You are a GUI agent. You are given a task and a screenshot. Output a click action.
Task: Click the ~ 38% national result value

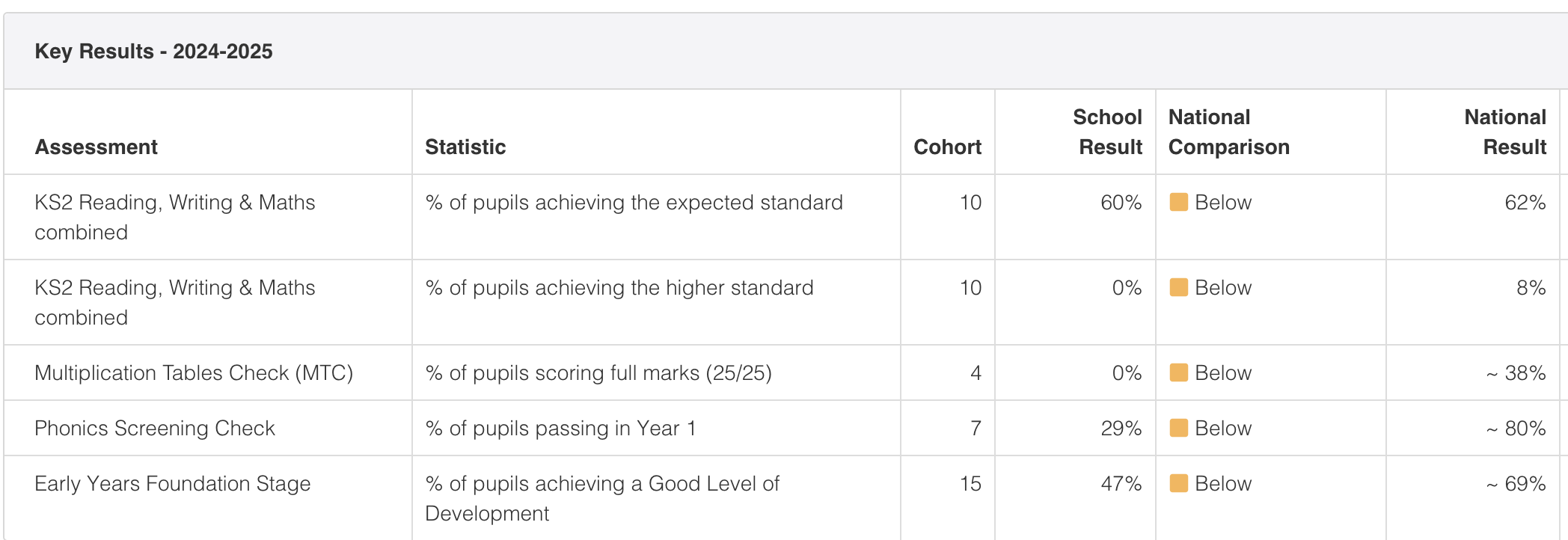pyautogui.click(x=1516, y=373)
